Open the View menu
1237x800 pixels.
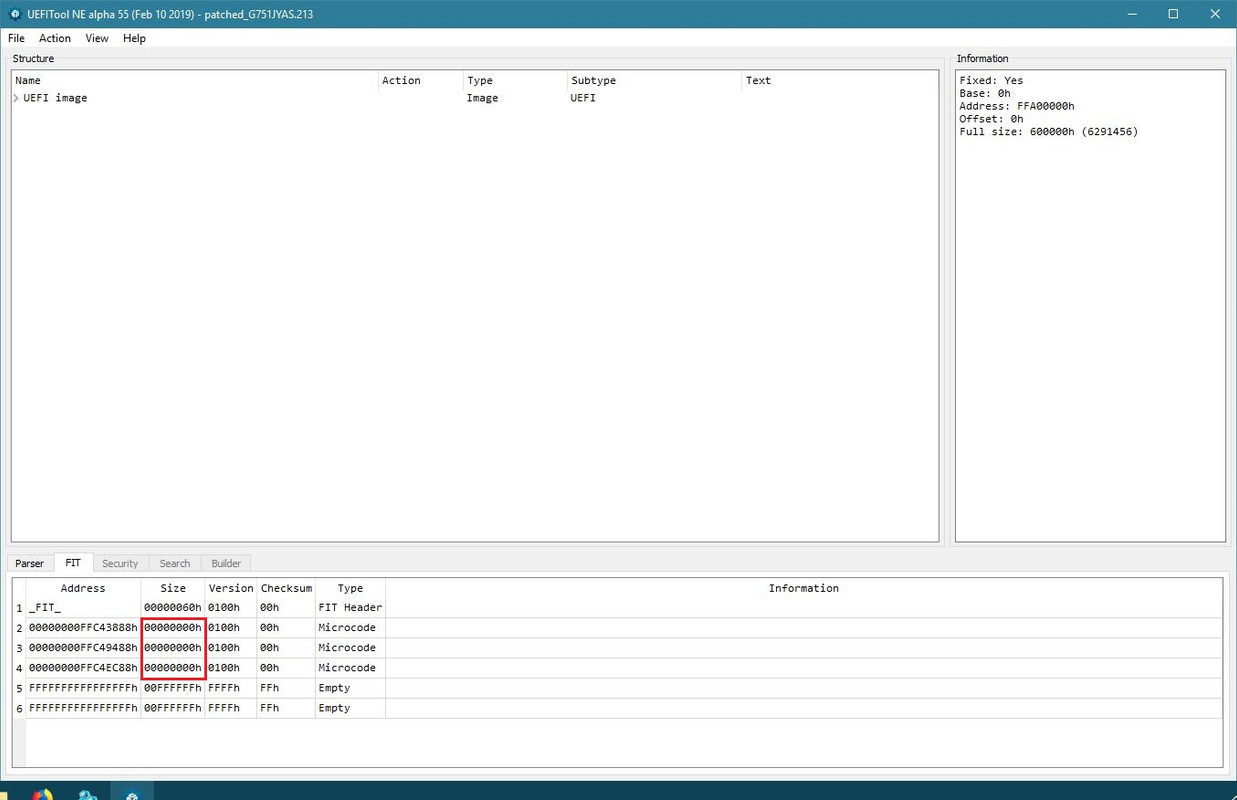click(x=97, y=38)
